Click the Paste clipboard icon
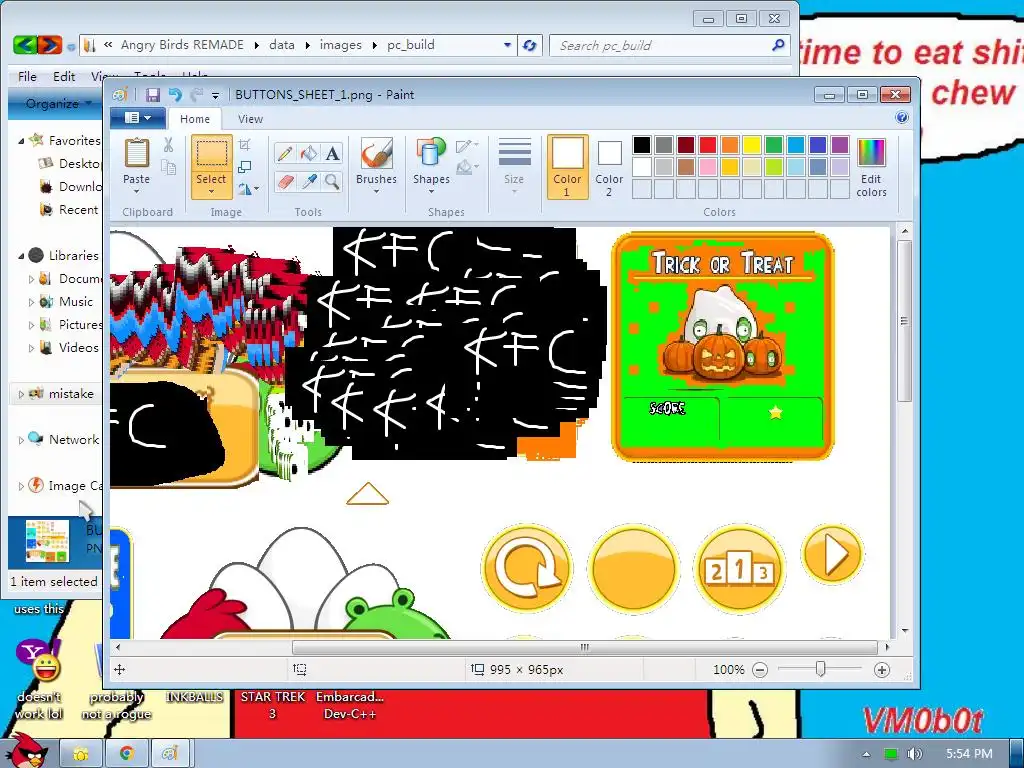 [136, 153]
